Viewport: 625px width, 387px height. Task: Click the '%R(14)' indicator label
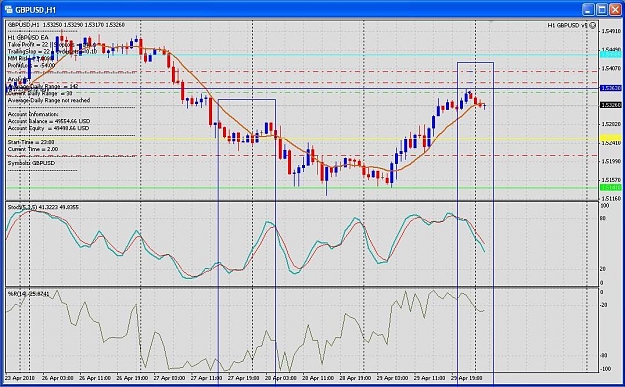(x=28, y=294)
